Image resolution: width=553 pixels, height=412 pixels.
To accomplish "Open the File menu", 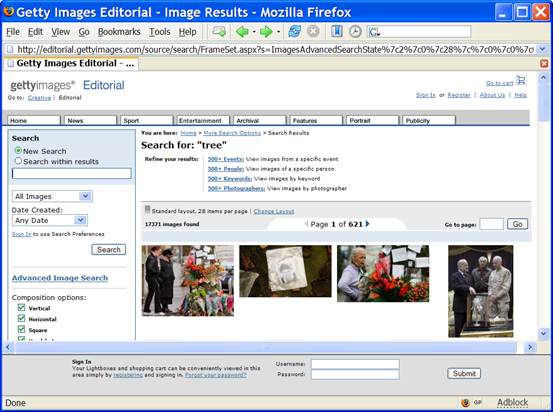I will coord(13,32).
